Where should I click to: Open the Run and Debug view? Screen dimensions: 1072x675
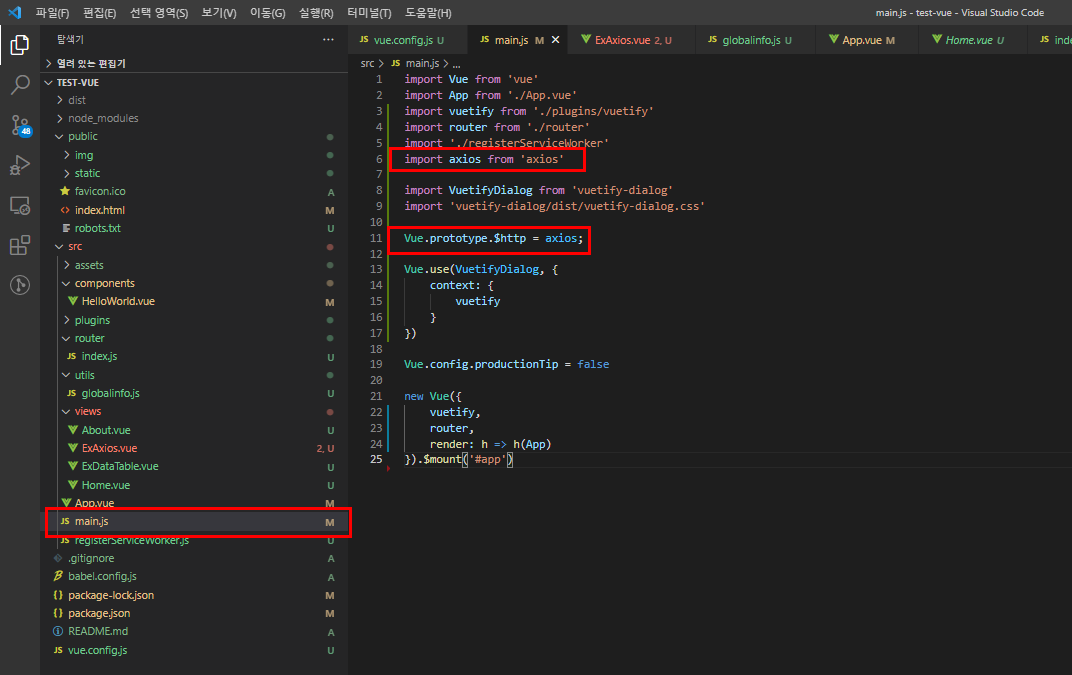coord(20,165)
